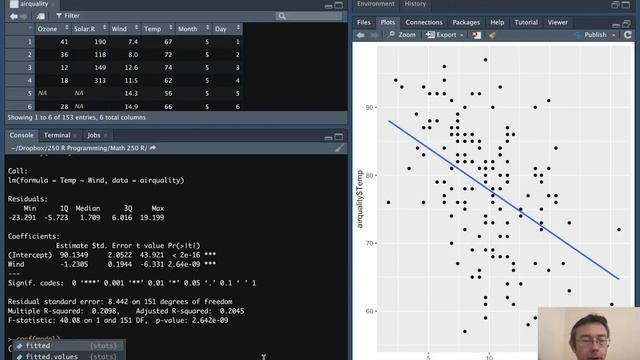This screenshot has width=640, height=360.
Task: Open the Environment tab
Action: [x=376, y=4]
